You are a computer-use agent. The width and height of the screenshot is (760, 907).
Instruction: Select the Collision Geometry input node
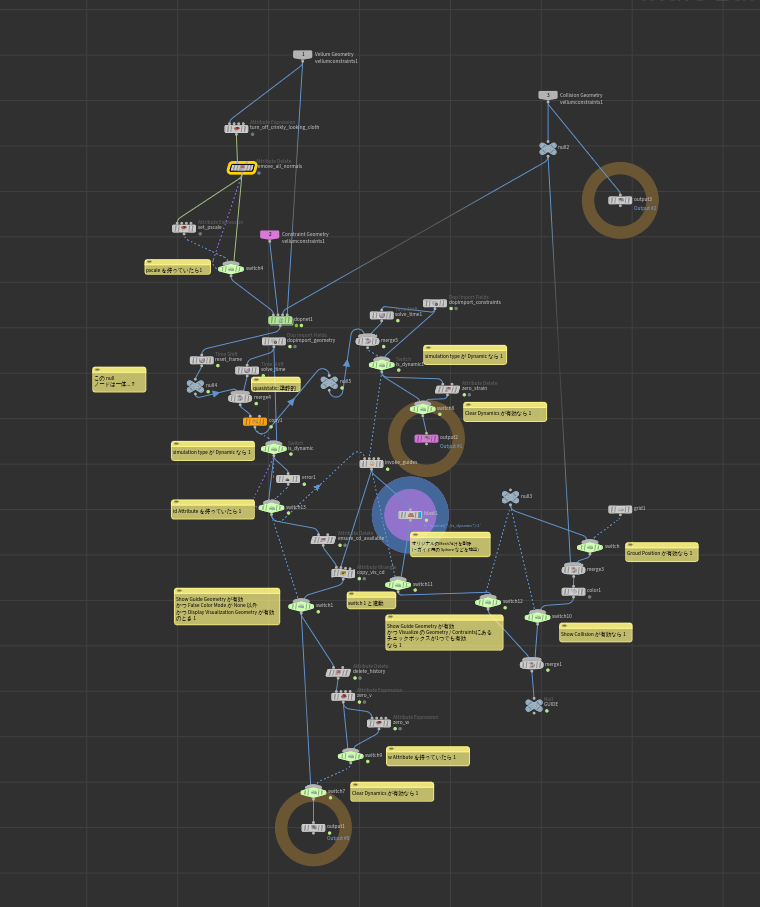click(548, 95)
